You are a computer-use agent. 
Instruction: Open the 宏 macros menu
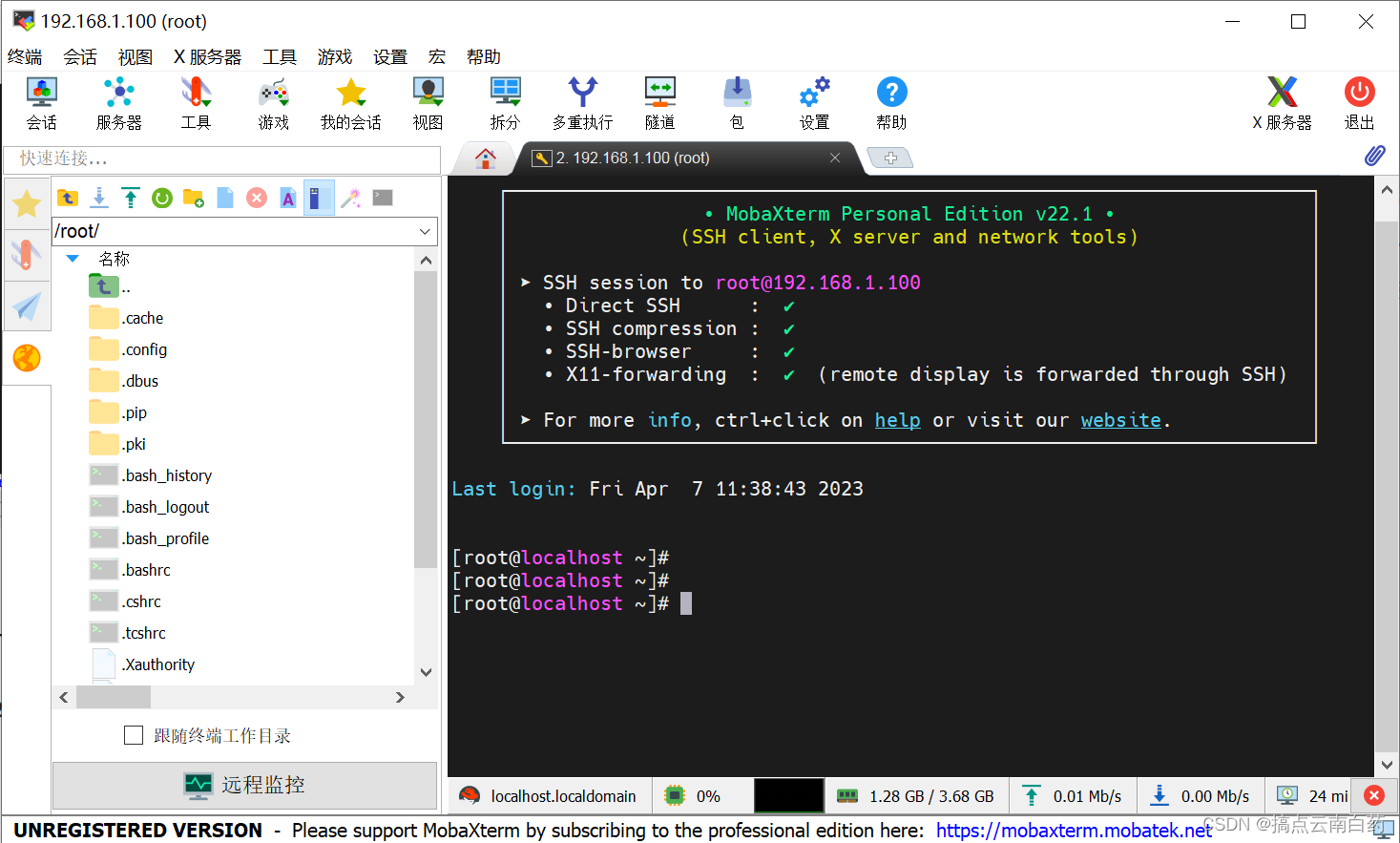437,56
